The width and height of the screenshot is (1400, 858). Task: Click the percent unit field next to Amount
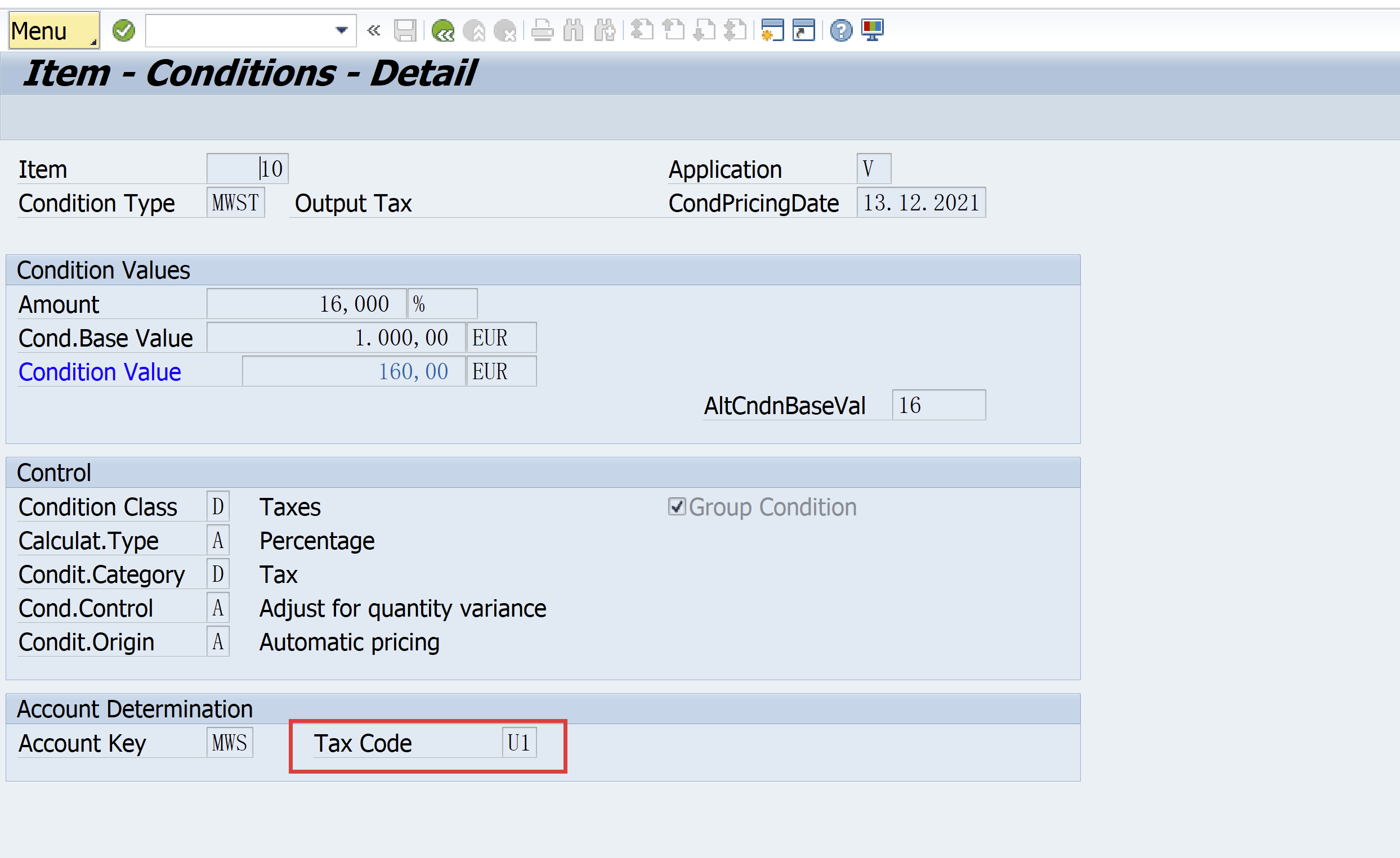click(442, 304)
